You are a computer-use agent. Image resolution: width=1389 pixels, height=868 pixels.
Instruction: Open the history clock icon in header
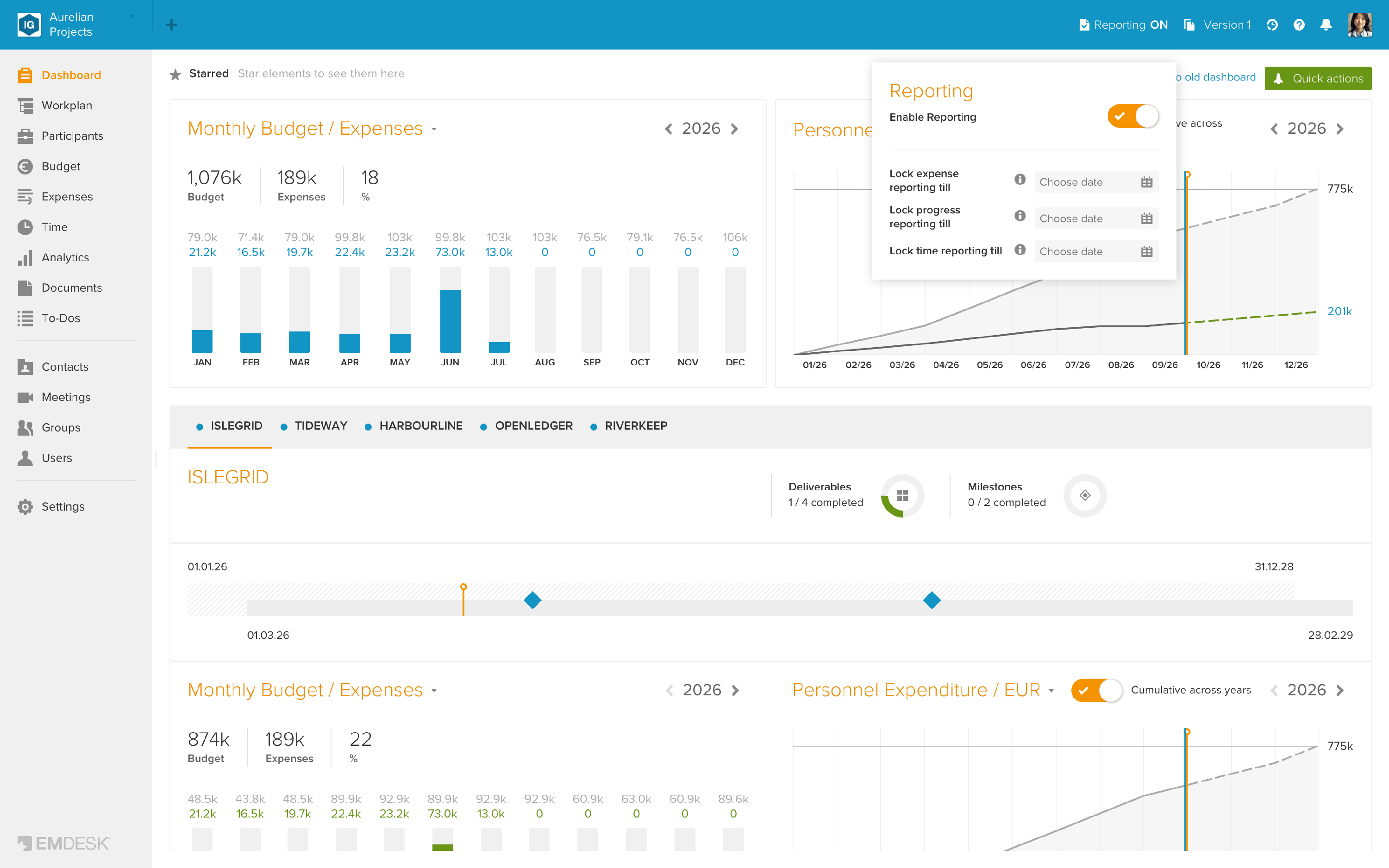point(1272,25)
